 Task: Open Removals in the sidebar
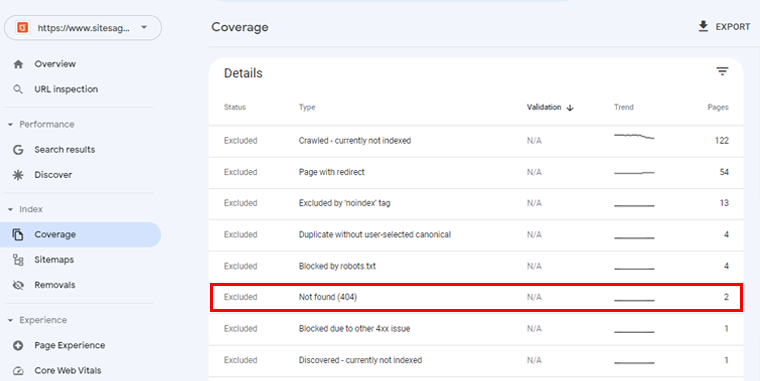[54, 285]
